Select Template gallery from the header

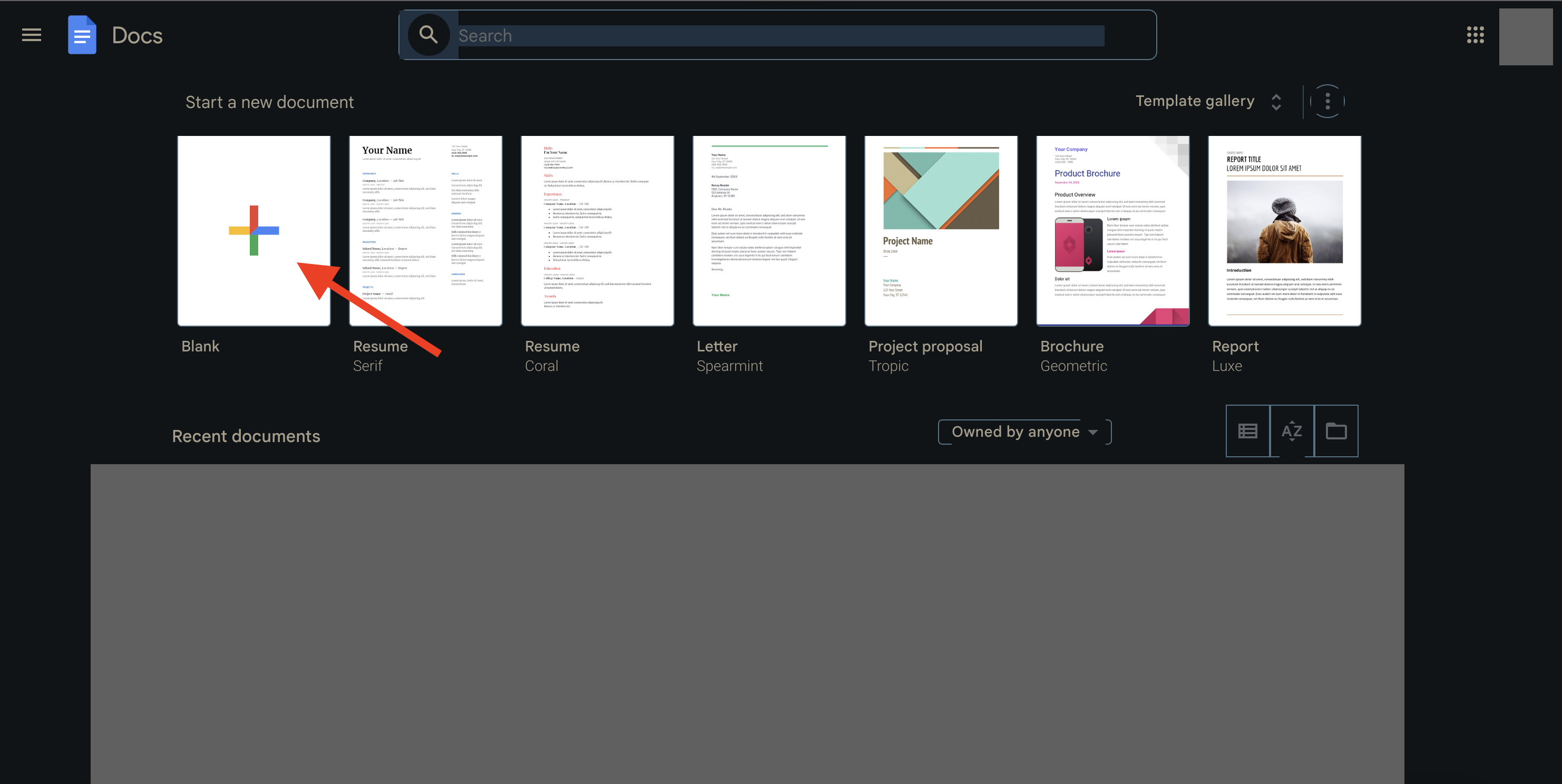point(1195,101)
